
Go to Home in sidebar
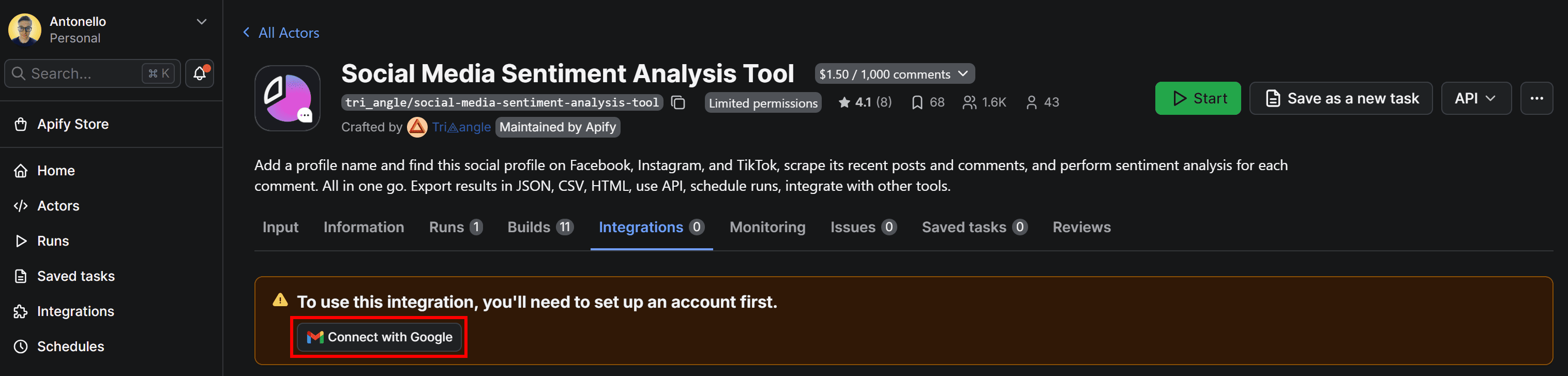[55, 171]
